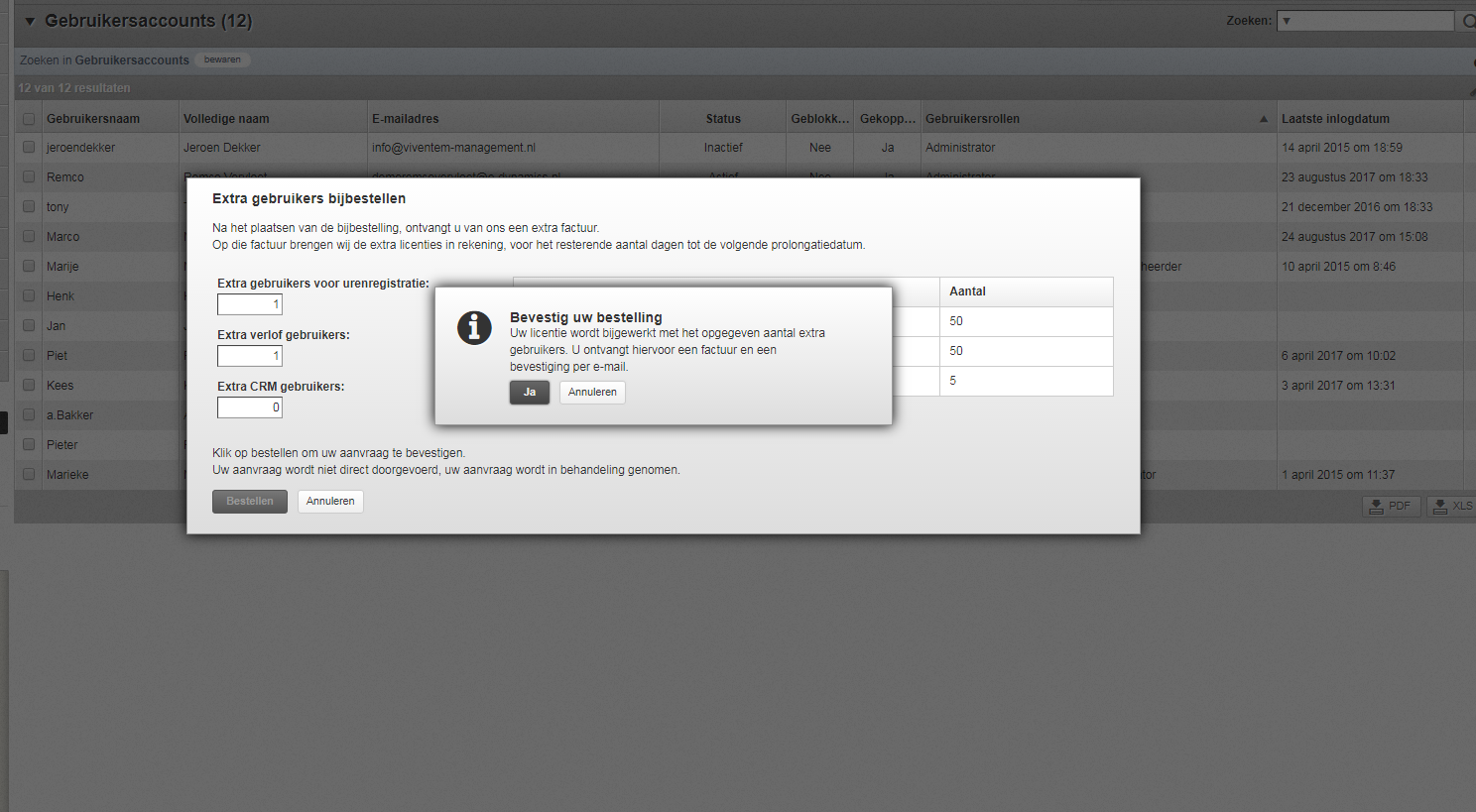This screenshot has height=812, width=1476.
Task: Collapse the Gebruikersaccounts panel triangle
Action: (30, 21)
